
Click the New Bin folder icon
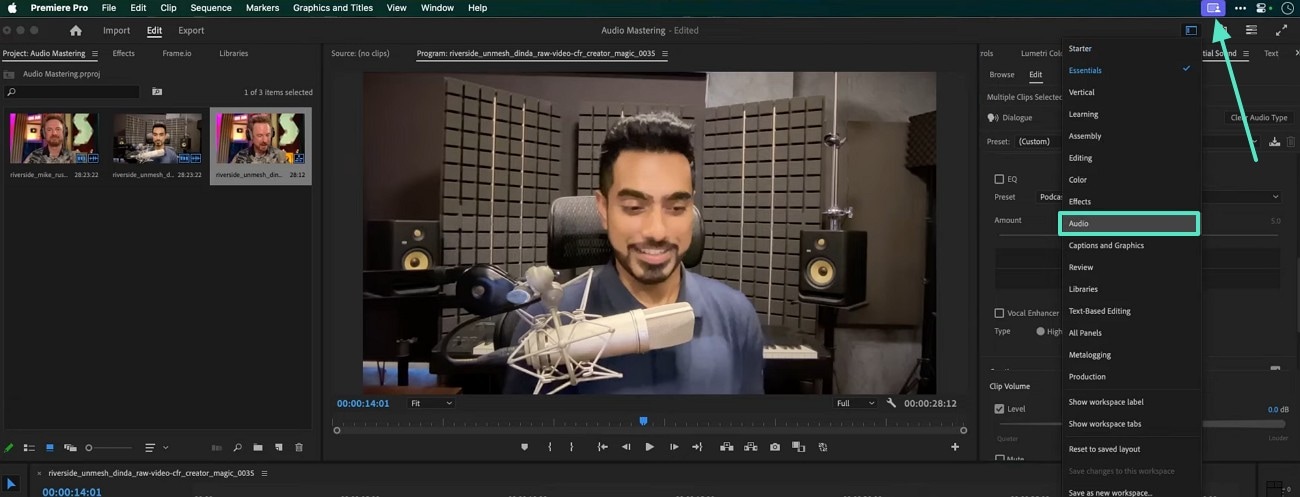257,447
